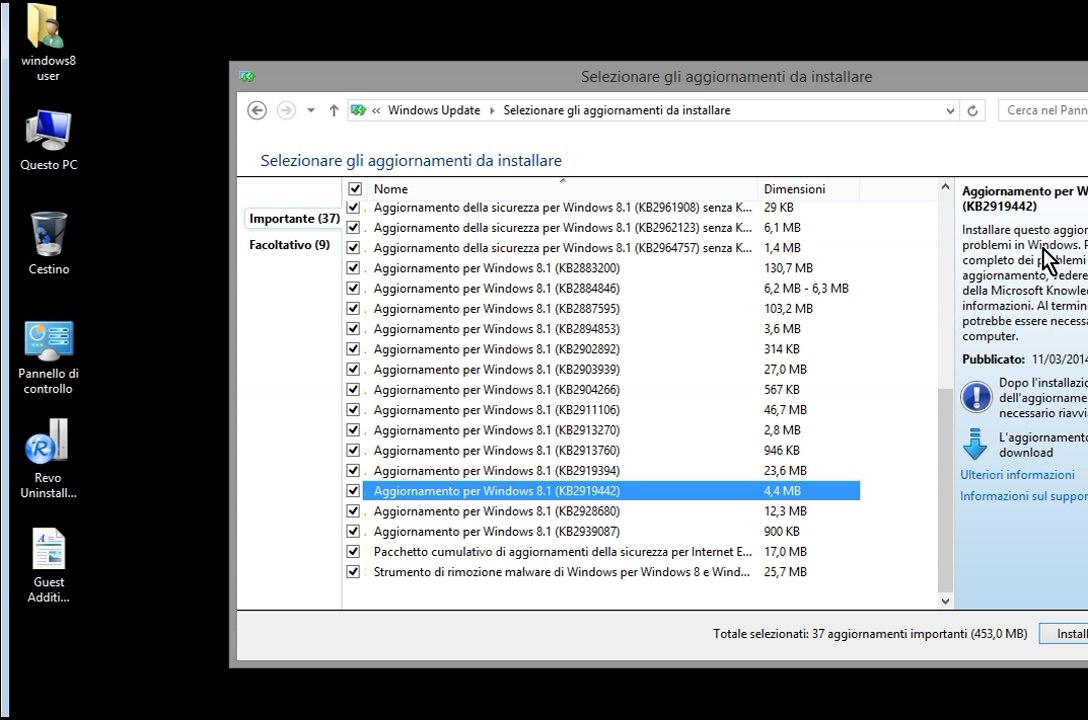The width and height of the screenshot is (1088, 720).
Task: Toggle the select-all checkbox in header
Action: 355,189
